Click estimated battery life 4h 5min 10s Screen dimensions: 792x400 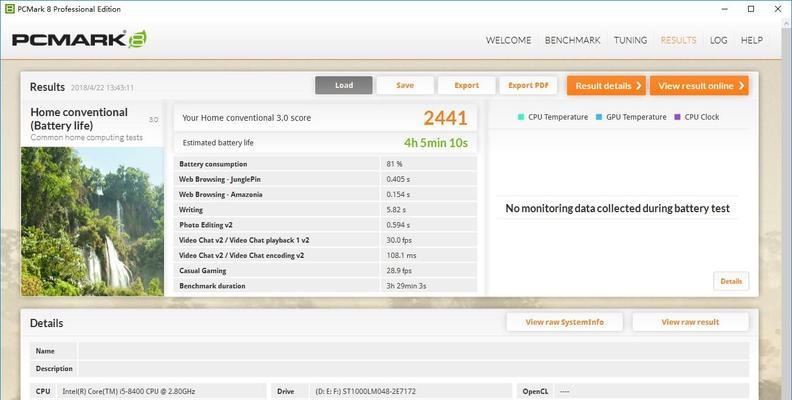(435, 143)
